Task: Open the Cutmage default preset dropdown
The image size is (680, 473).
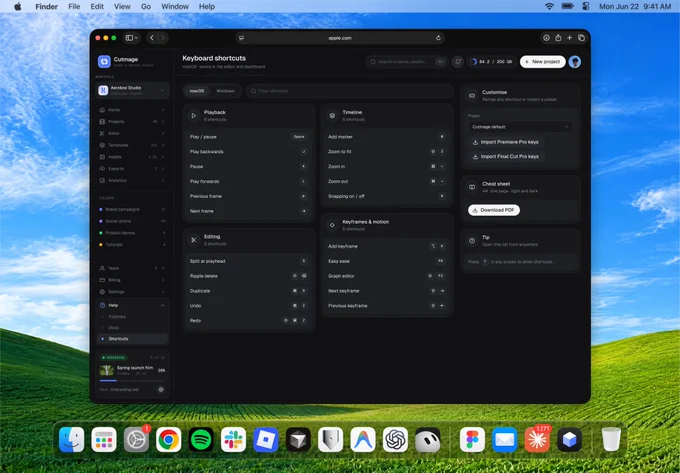Action: click(520, 127)
